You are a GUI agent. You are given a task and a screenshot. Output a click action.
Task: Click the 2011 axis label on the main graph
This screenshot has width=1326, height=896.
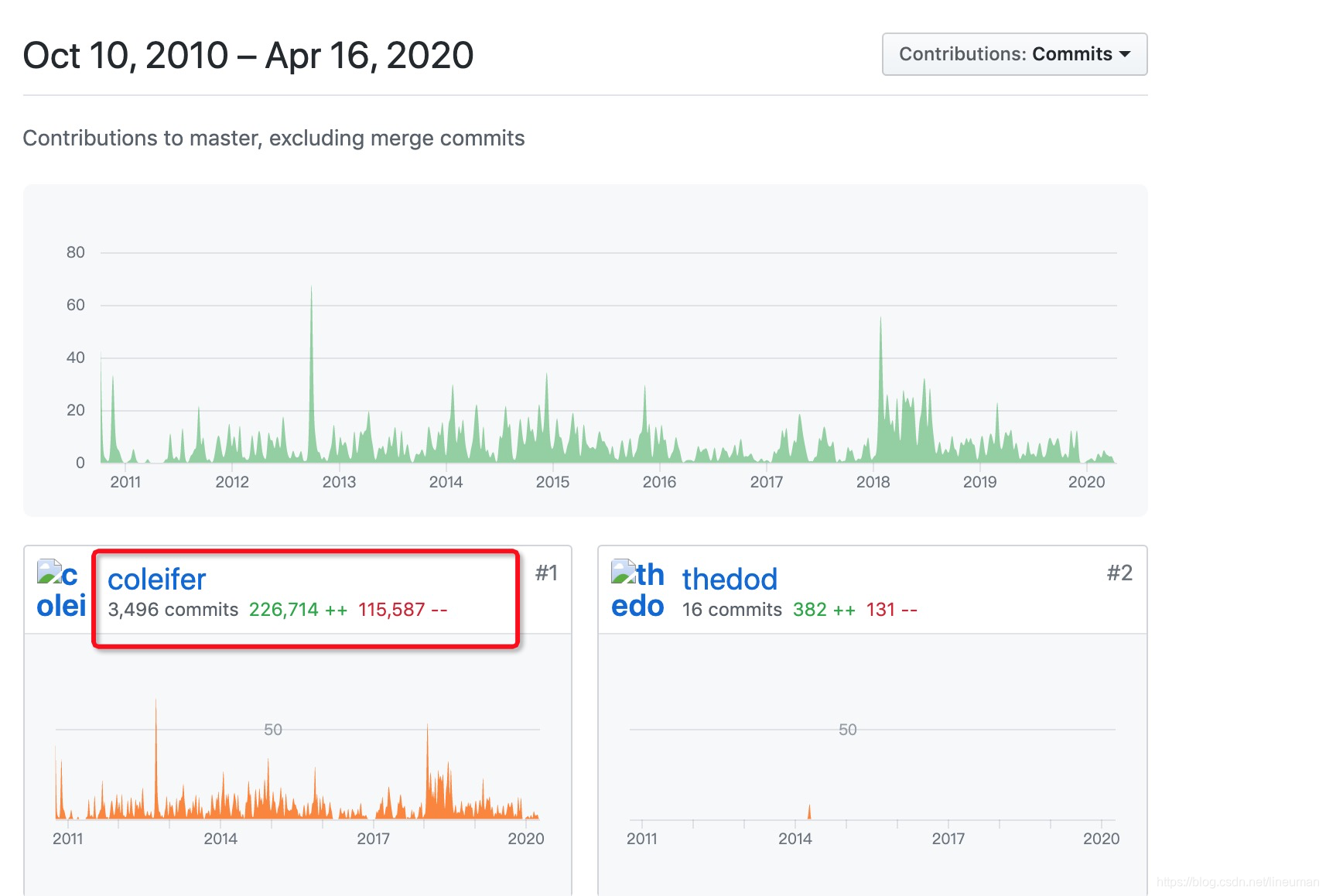coord(125,482)
